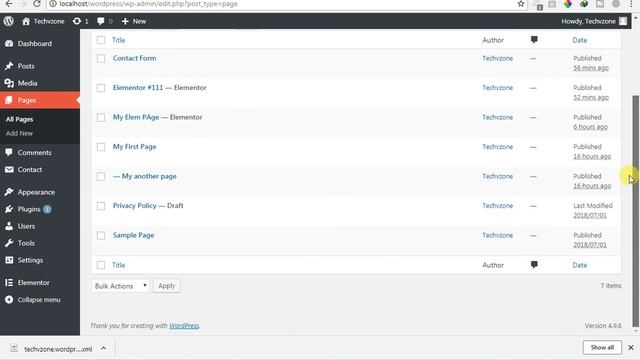Open My First Page link
The image size is (640, 360).
point(134,147)
